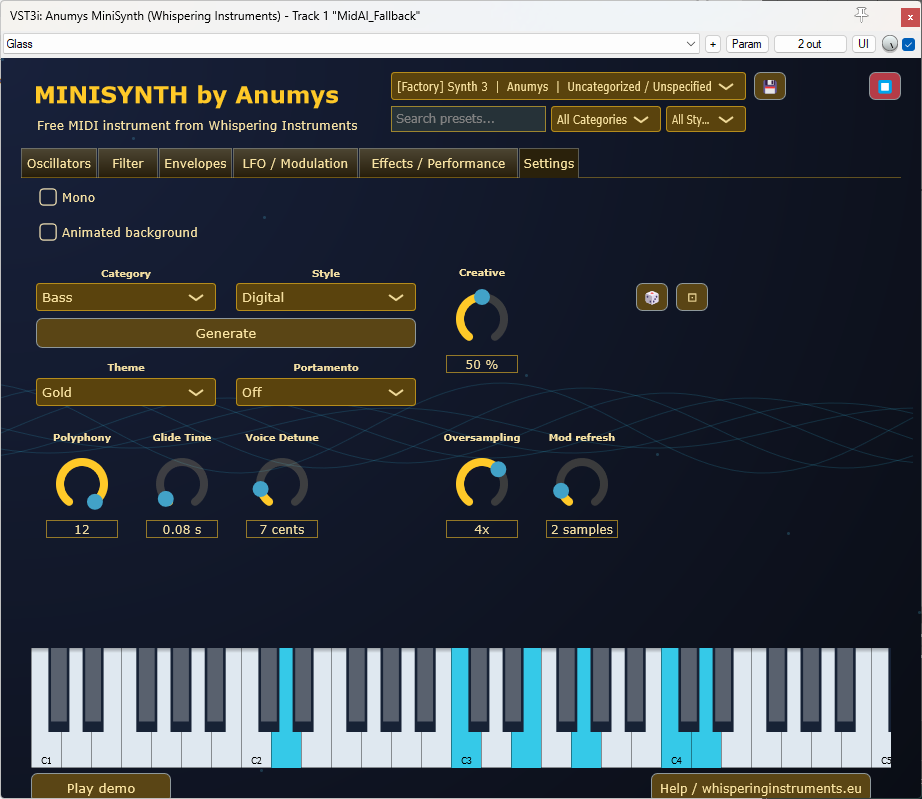The image size is (922, 799).
Task: Pin the plugin window with pushpin icon
Action: click(861, 15)
